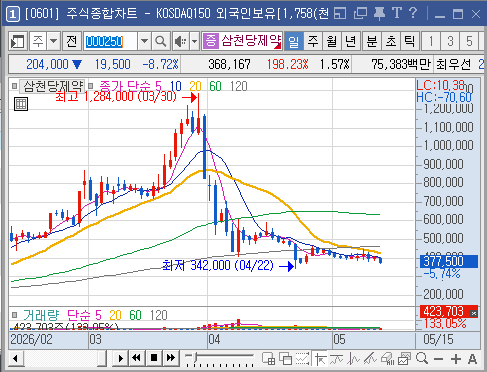Image resolution: width=487 pixels, height=372 pixels.
Task: Click the 60 moving average label
Action: pyautogui.click(x=215, y=86)
